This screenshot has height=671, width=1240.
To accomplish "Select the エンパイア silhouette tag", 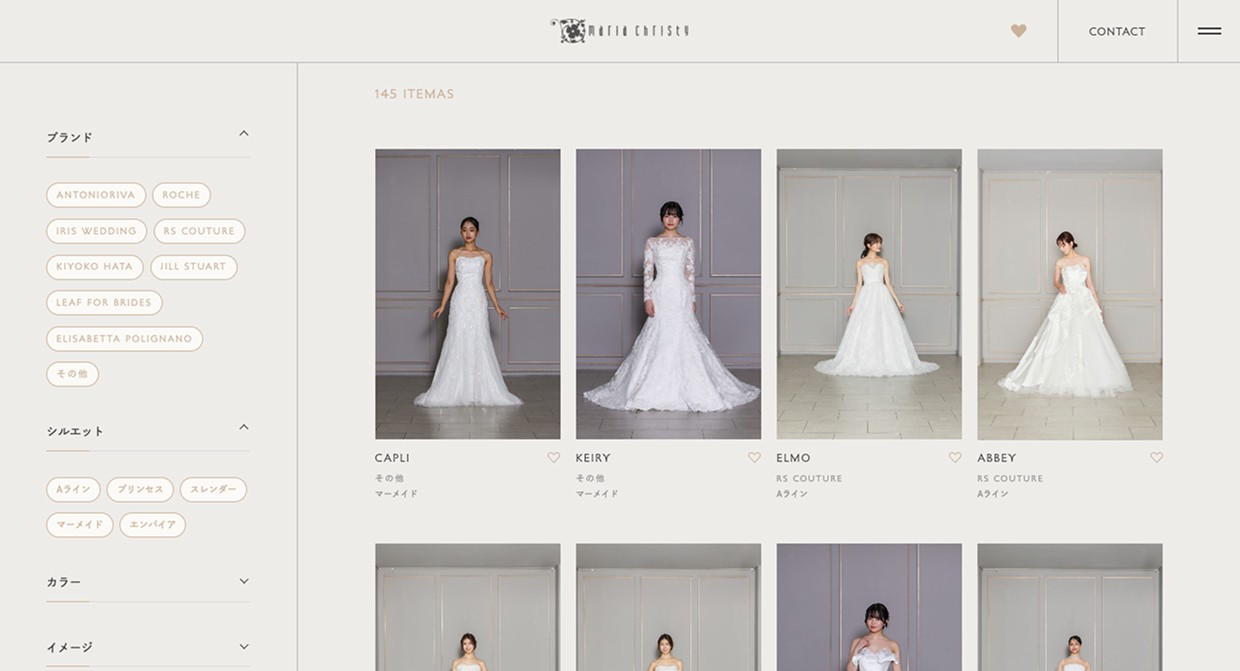I will tap(152, 525).
